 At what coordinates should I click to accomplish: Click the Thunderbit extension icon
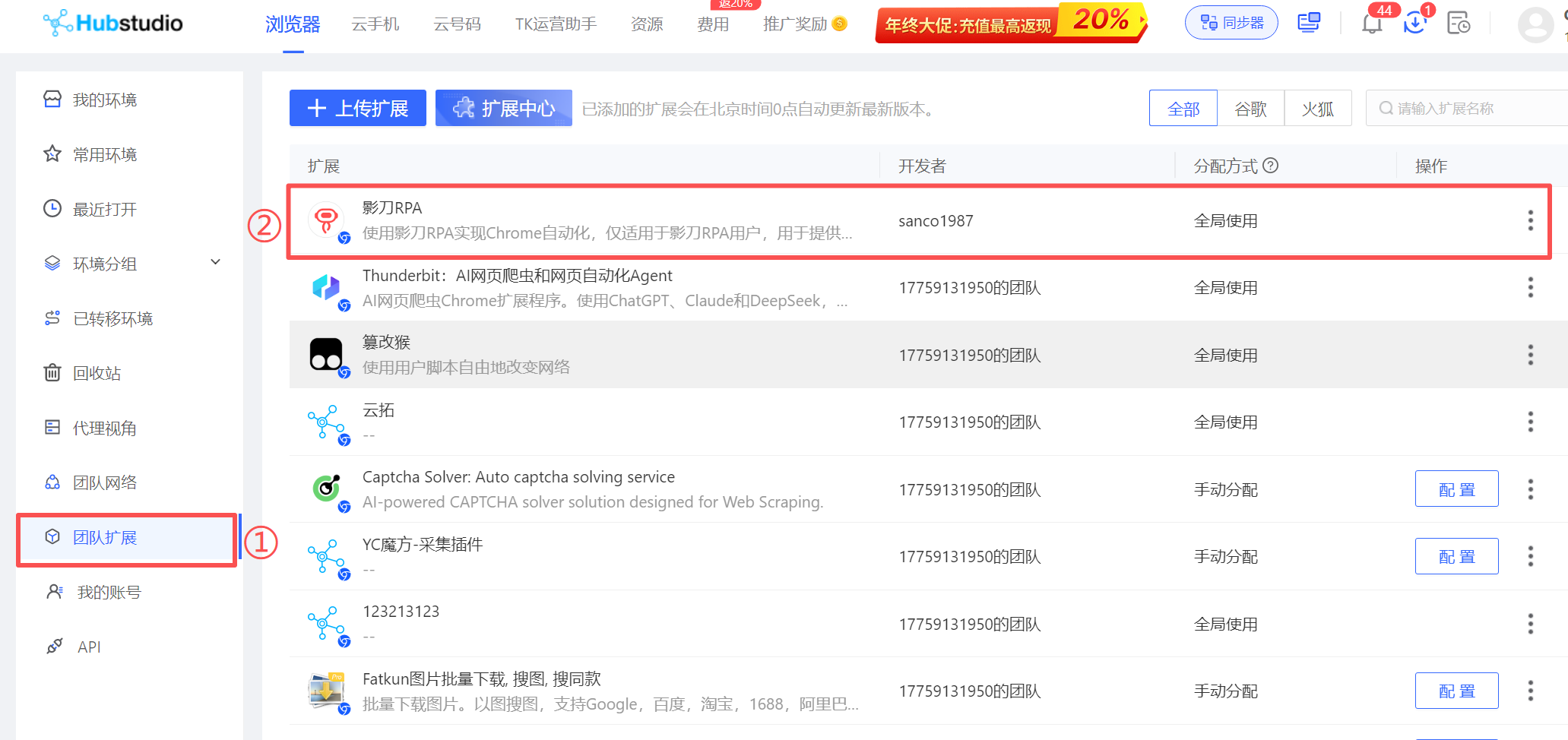328,289
